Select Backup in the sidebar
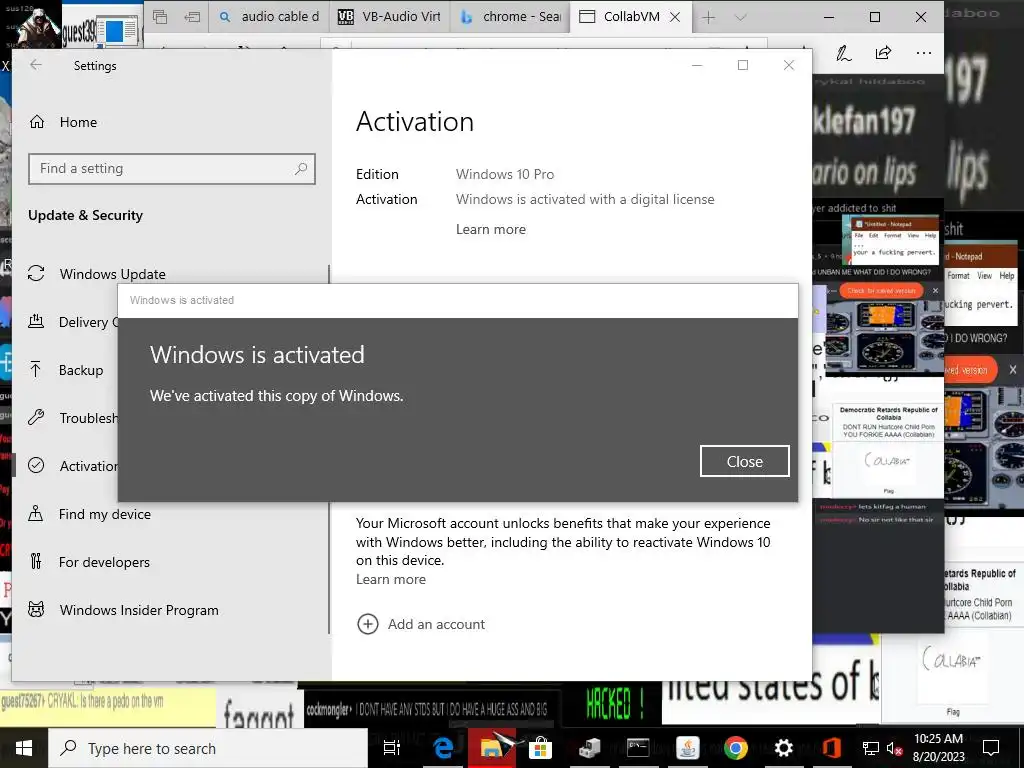The image size is (1024, 768). click(81, 370)
